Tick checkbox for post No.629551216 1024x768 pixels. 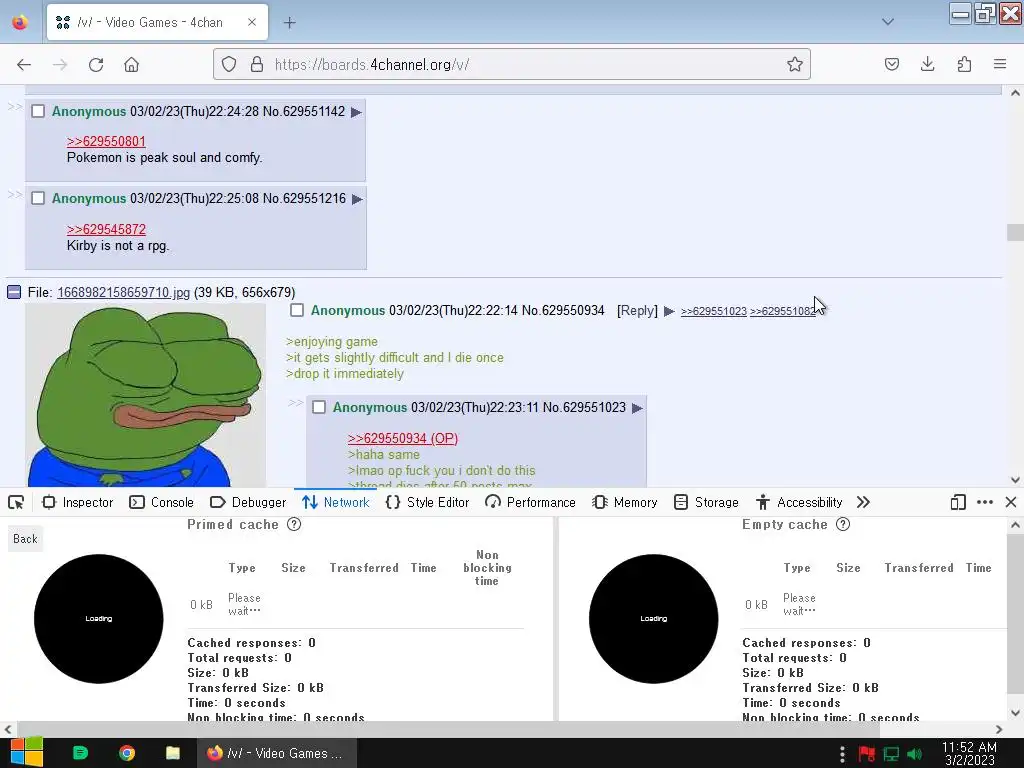pyautogui.click(x=39, y=199)
